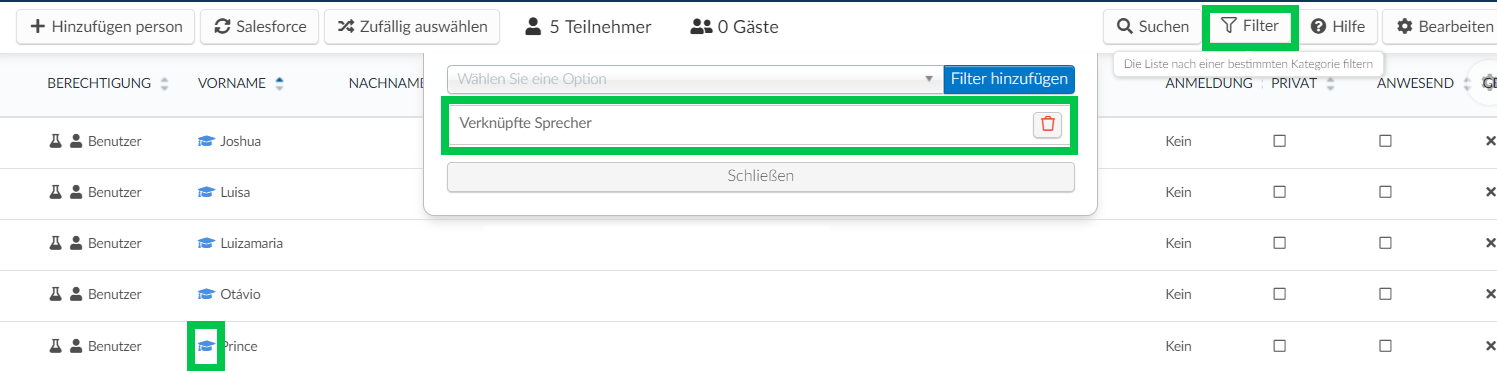Click the Filter hinzufügen button
The height and width of the screenshot is (371, 1497).
1009,79
